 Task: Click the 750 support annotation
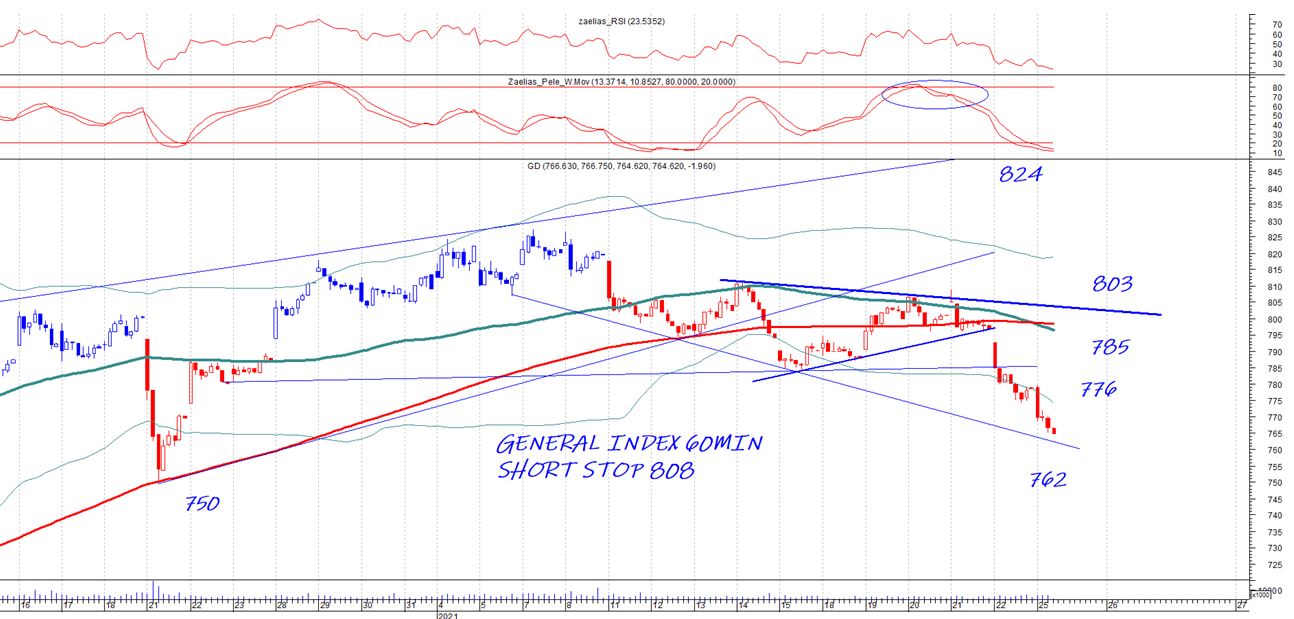coord(202,503)
